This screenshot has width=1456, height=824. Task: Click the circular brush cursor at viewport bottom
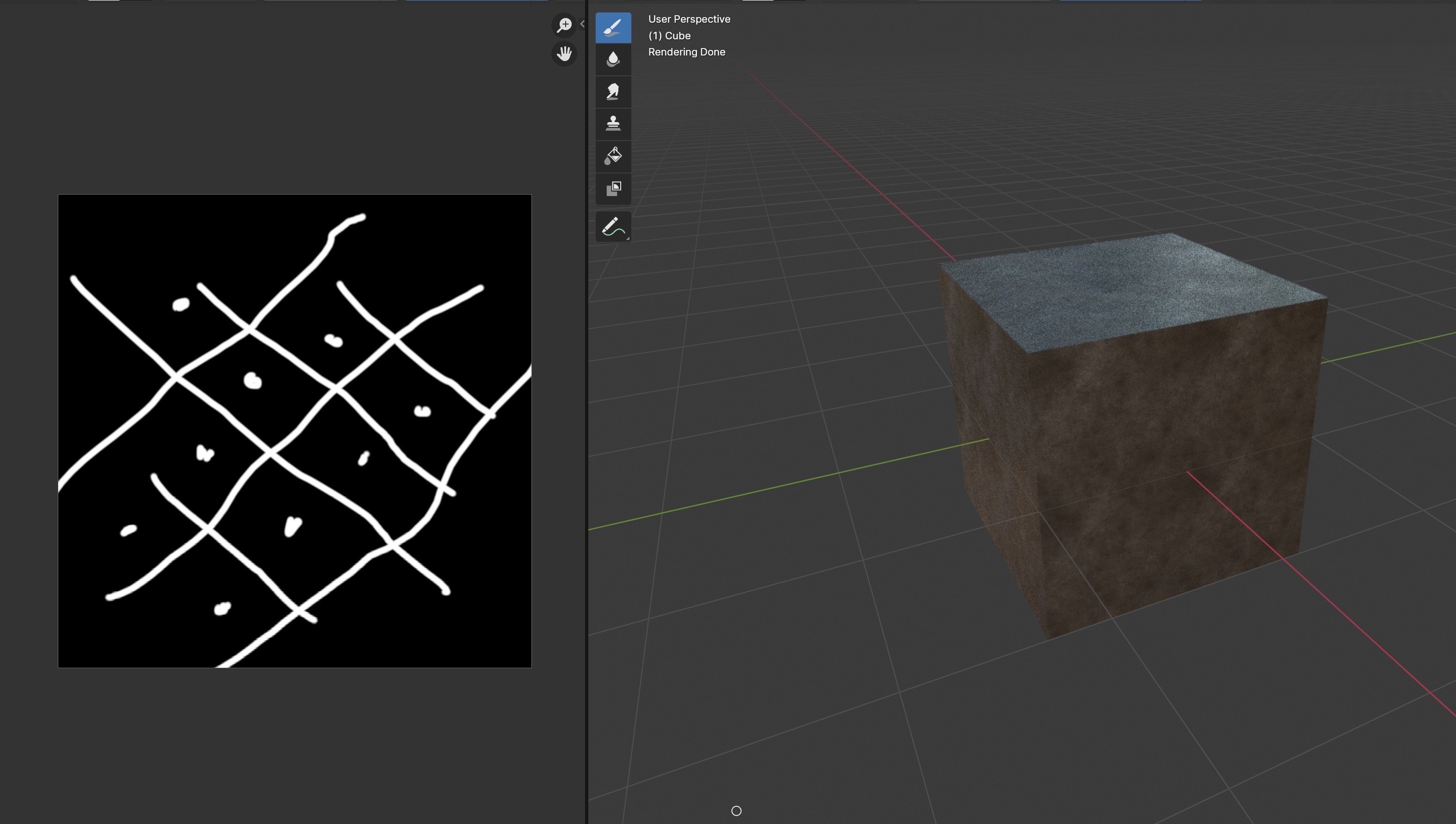click(736, 811)
